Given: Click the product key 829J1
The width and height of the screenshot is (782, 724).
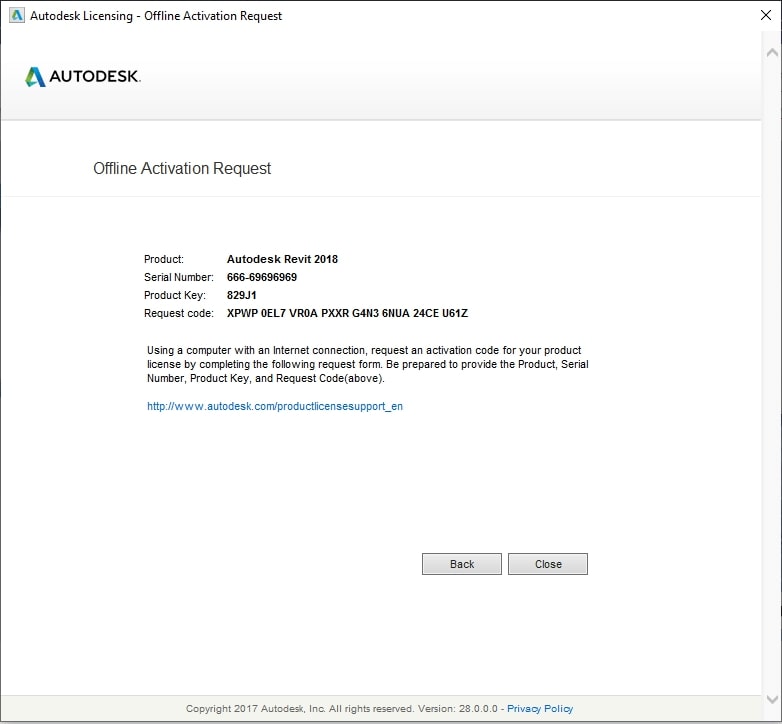Looking at the screenshot, I should [x=242, y=295].
